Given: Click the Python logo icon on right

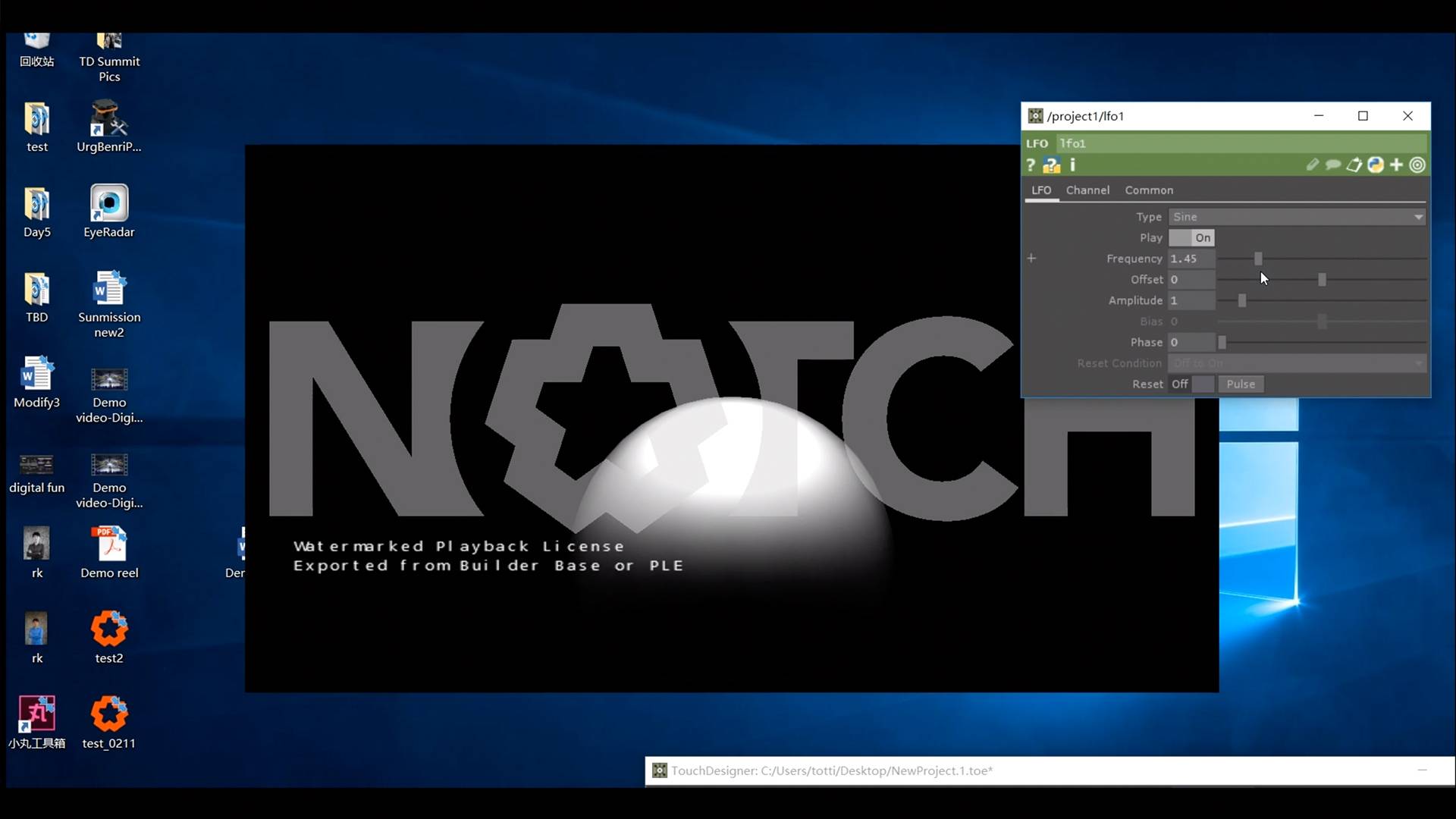Looking at the screenshot, I should point(1376,165).
